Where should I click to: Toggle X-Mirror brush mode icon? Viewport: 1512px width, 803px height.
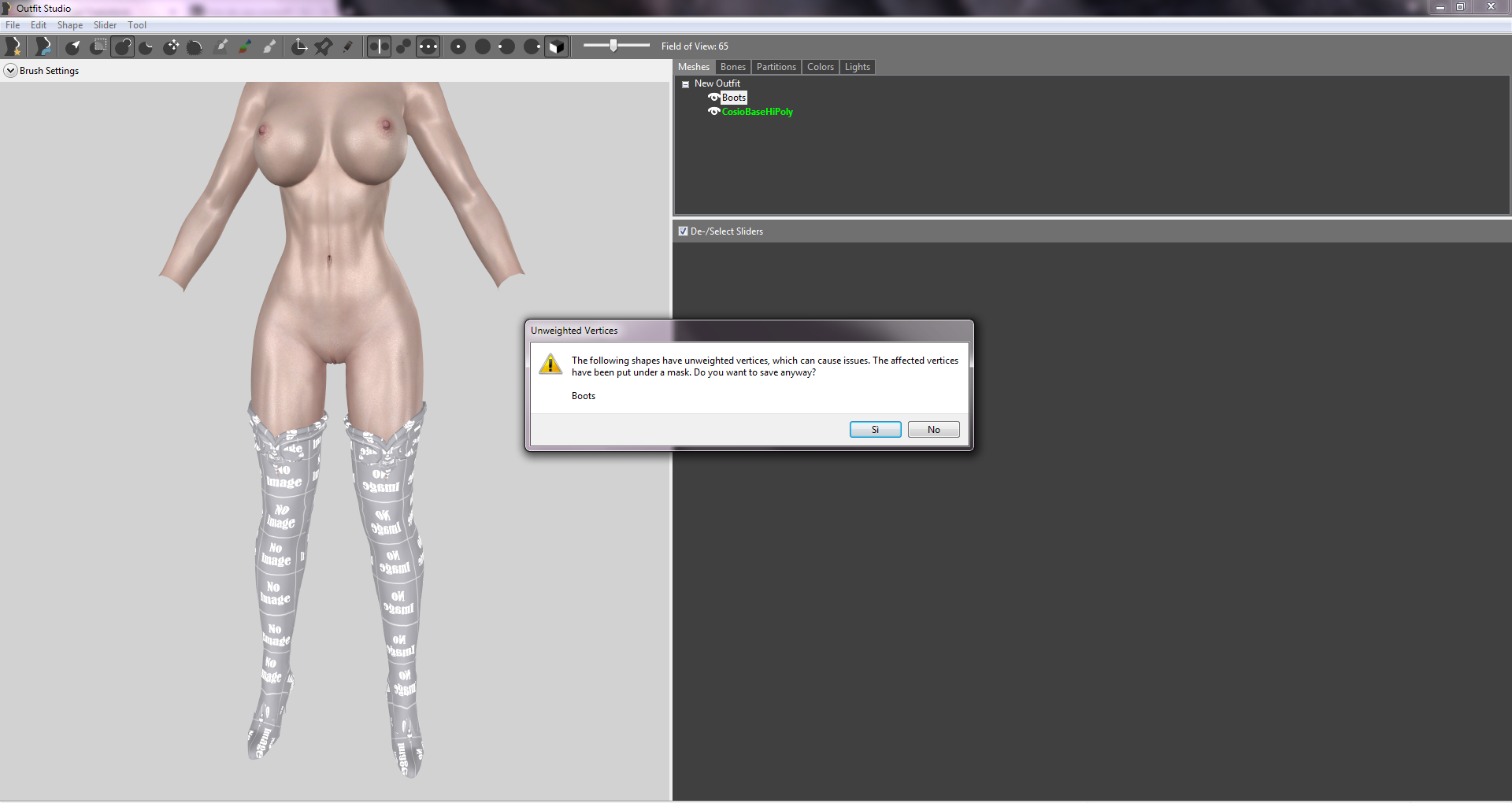click(379, 46)
